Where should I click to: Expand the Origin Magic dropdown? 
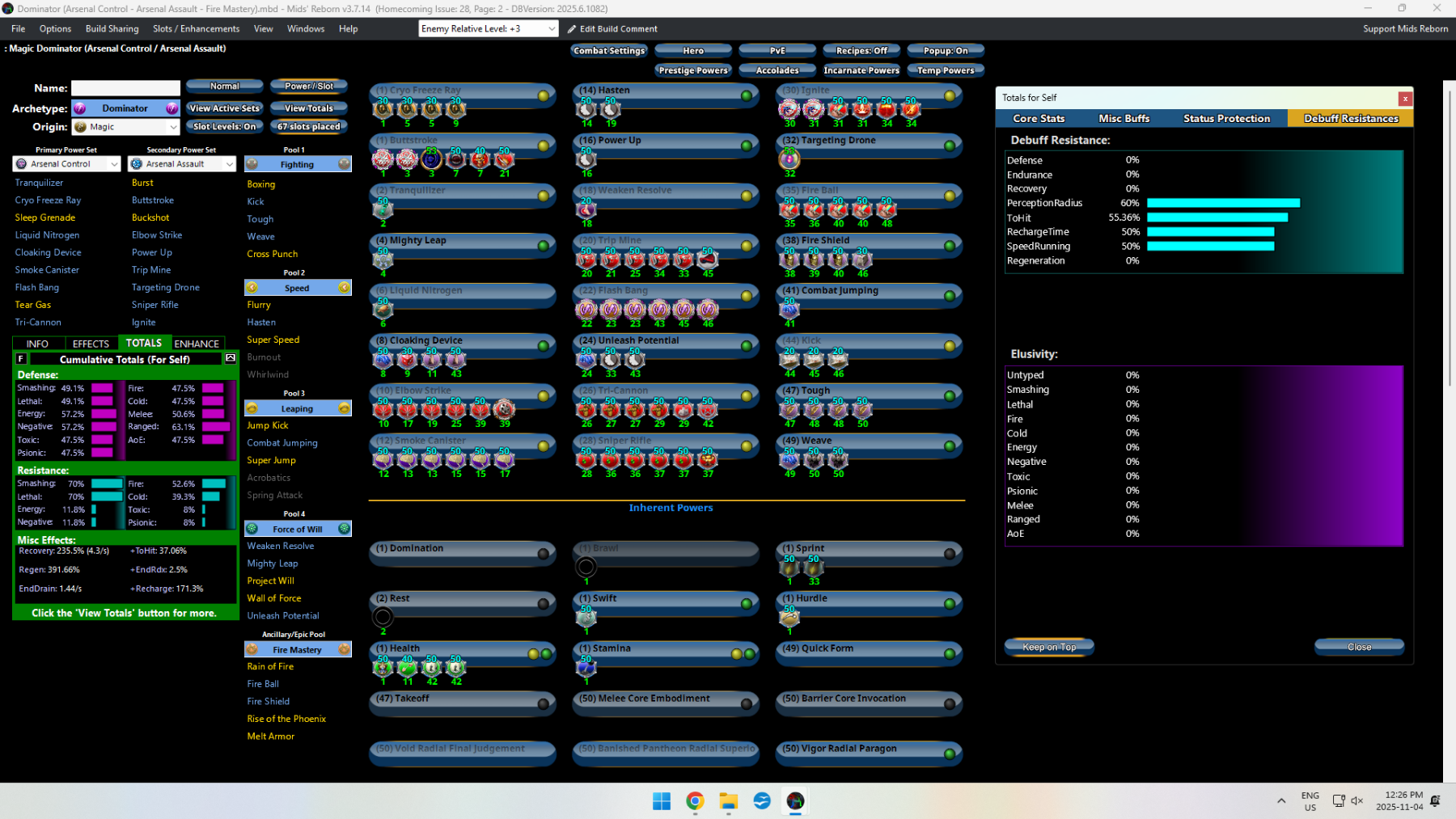(x=173, y=128)
